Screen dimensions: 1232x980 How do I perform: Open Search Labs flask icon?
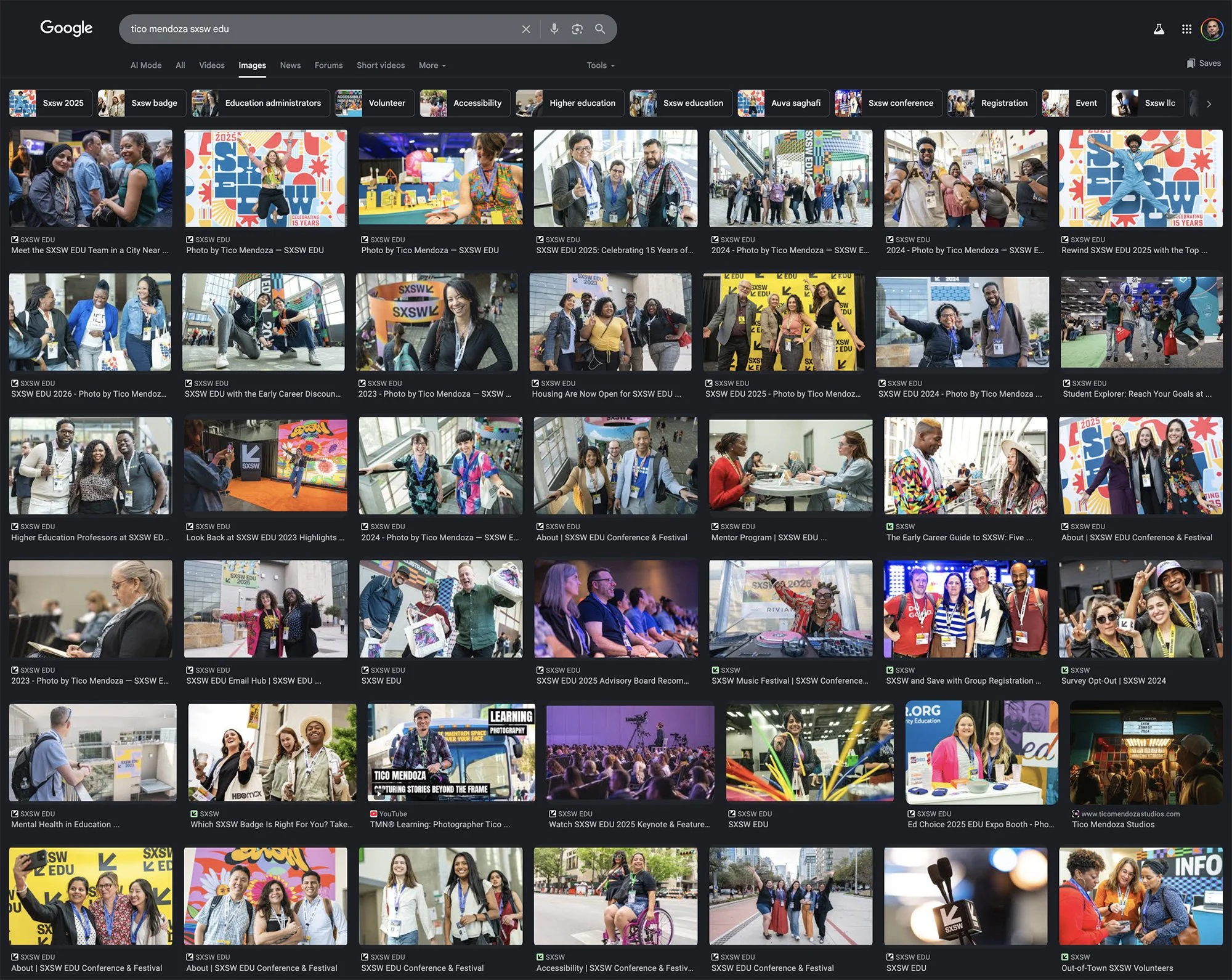pyautogui.click(x=1159, y=29)
